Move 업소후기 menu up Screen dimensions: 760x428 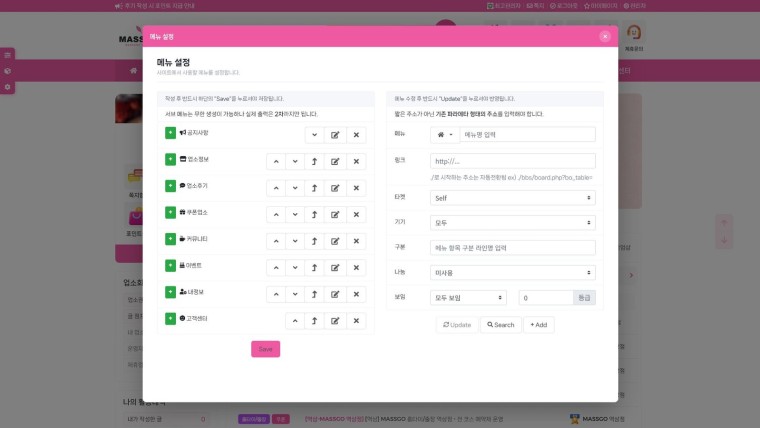pos(276,188)
